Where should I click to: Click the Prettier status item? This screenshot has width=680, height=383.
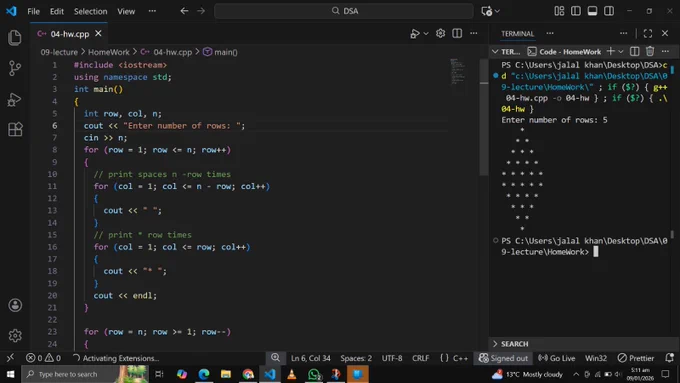pyautogui.click(x=636, y=358)
